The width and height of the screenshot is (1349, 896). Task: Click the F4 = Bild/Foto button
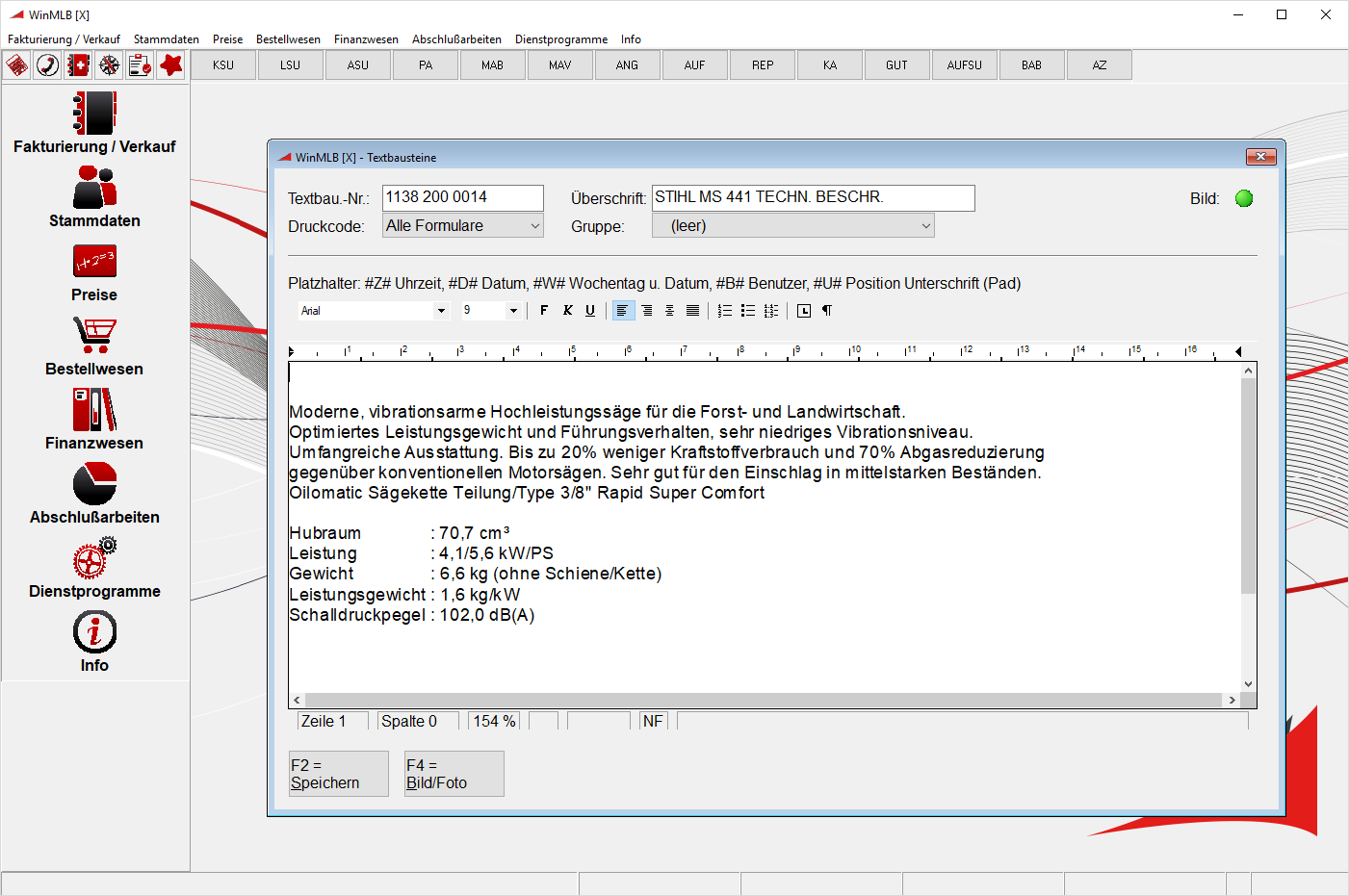tap(454, 774)
